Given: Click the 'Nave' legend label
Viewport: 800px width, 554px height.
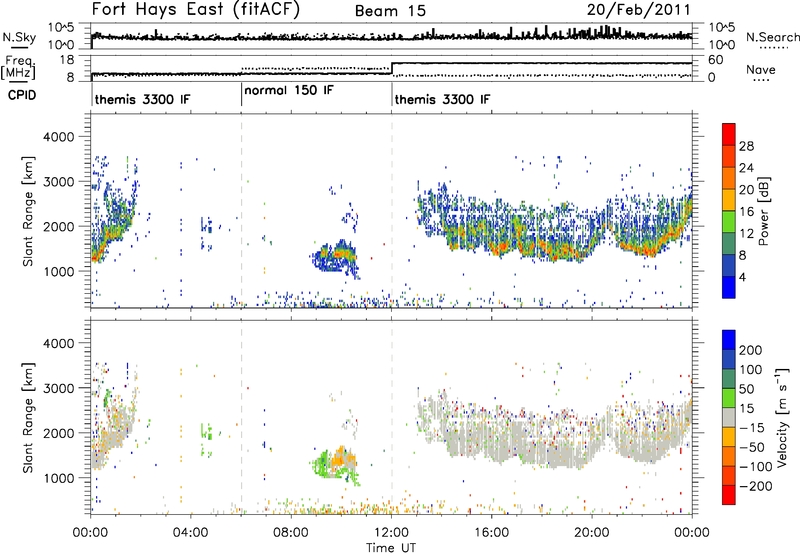Looking at the screenshot, I should [760, 70].
